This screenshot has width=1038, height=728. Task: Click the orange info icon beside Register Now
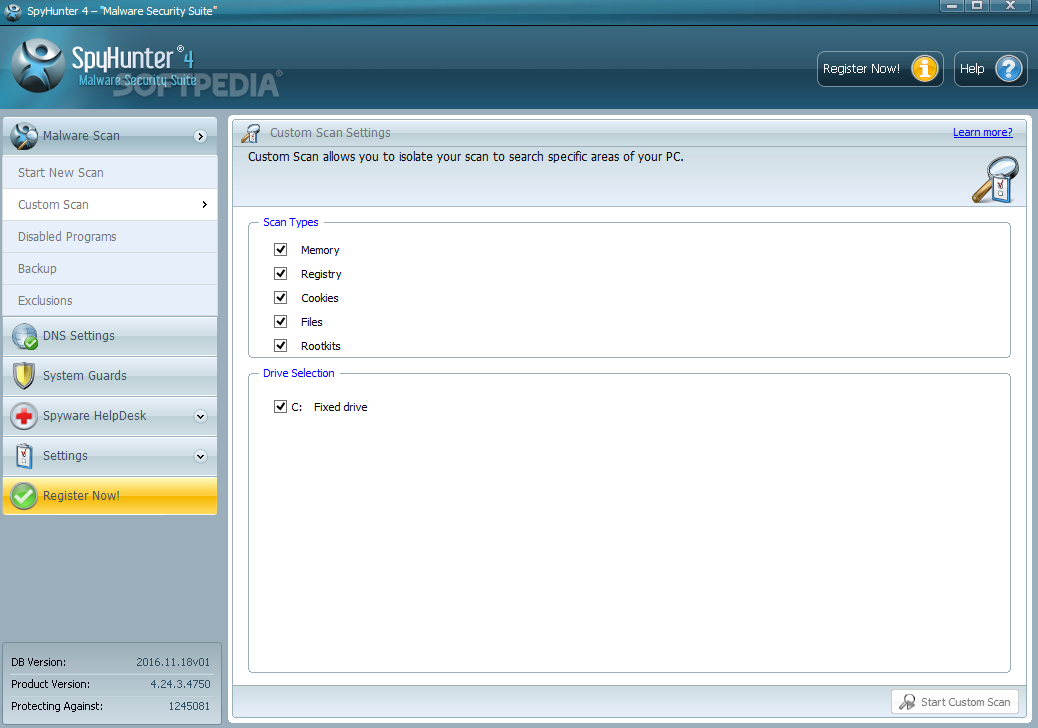(925, 69)
